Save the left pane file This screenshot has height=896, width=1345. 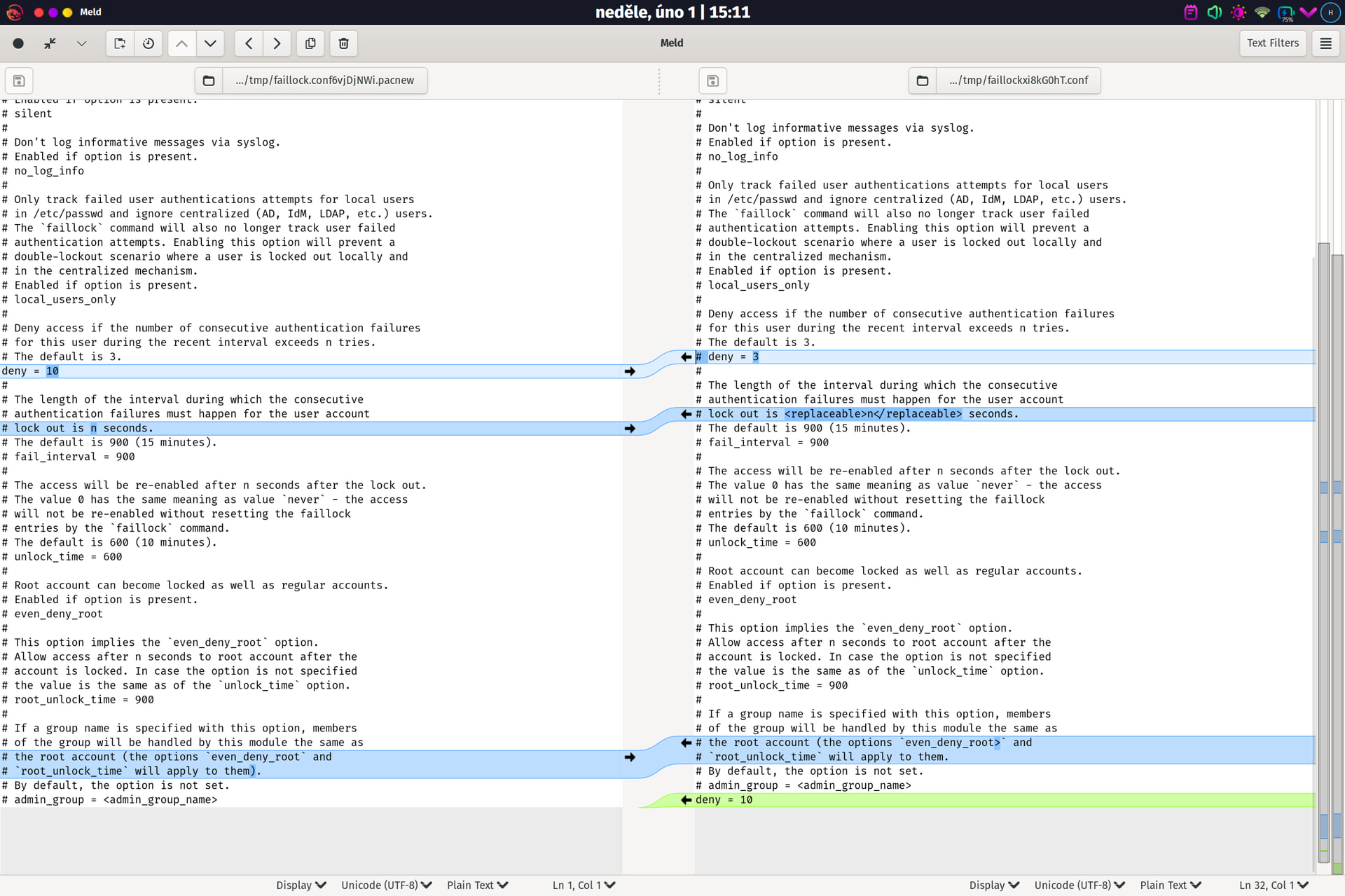click(19, 81)
